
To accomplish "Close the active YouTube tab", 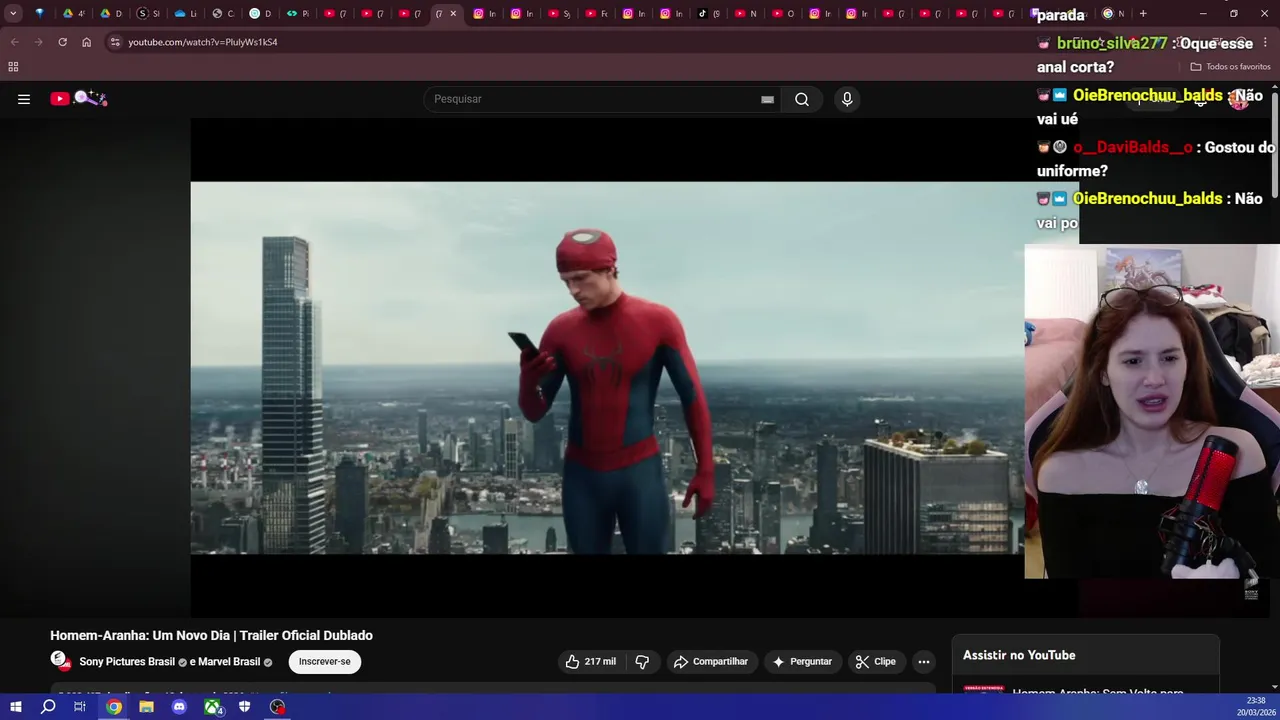I will click(x=453, y=14).
